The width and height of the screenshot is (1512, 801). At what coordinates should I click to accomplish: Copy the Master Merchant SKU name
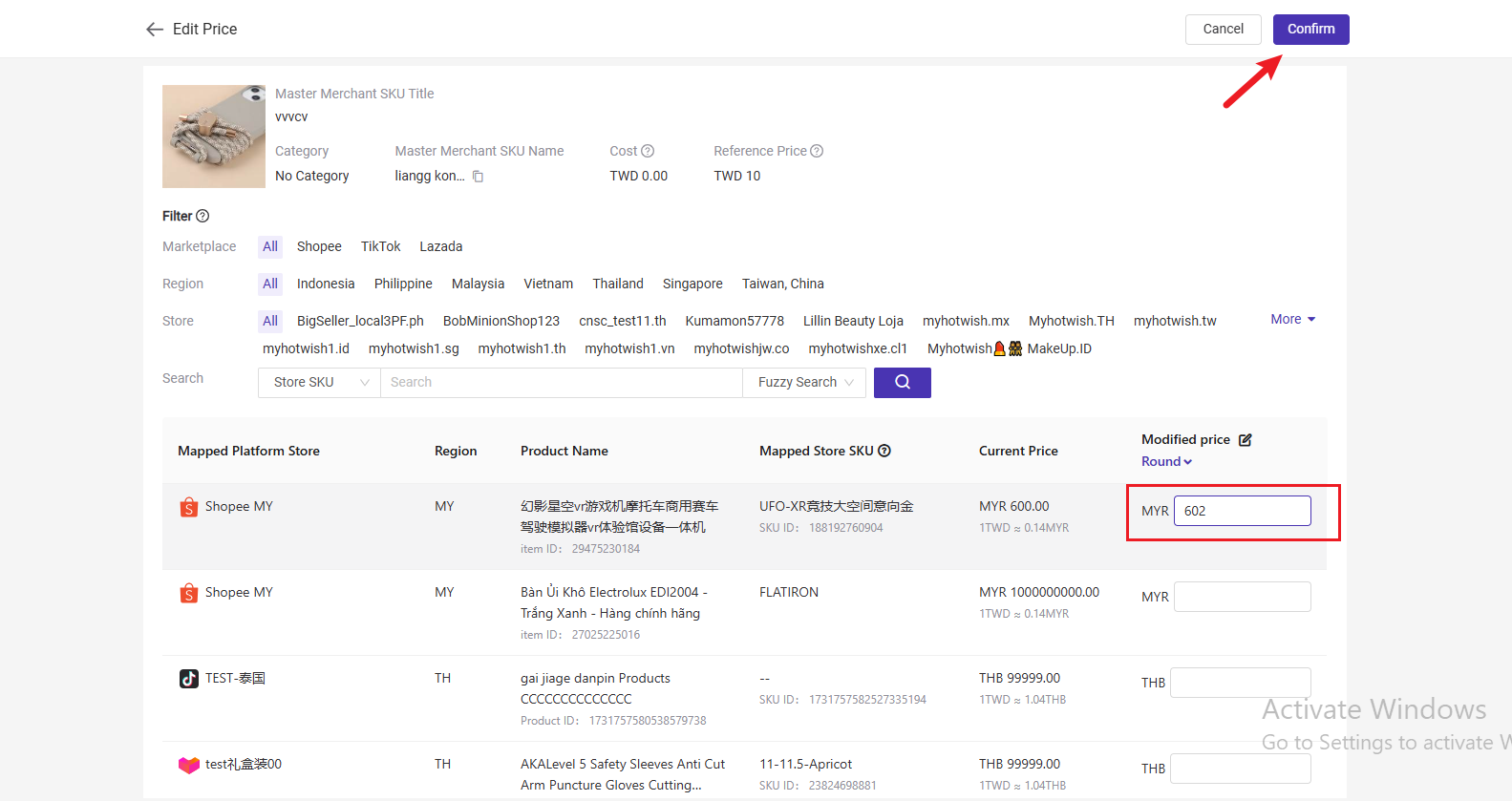click(479, 177)
